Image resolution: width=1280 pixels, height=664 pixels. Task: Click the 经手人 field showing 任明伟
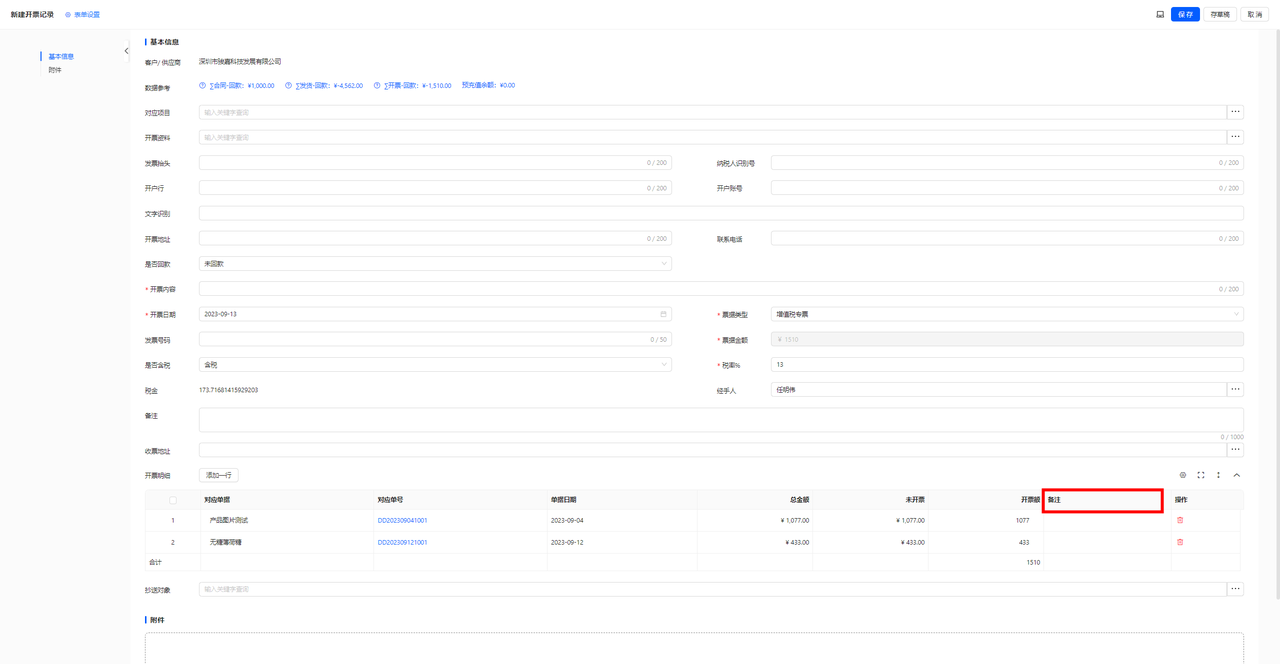click(x=999, y=390)
